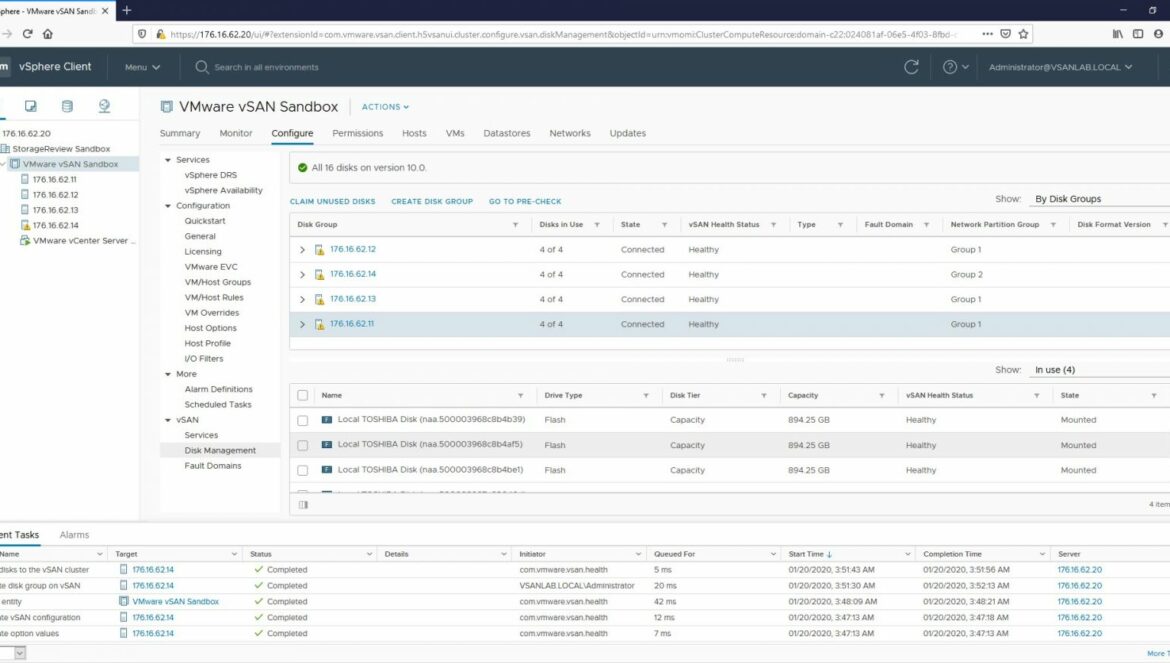Open Alarm Definitions under More

218,389
